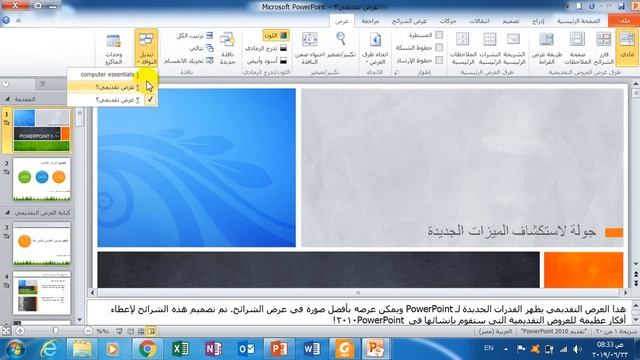Open the Review ribbon tab
Viewport: 640px width, 360px height.
coord(370,21)
